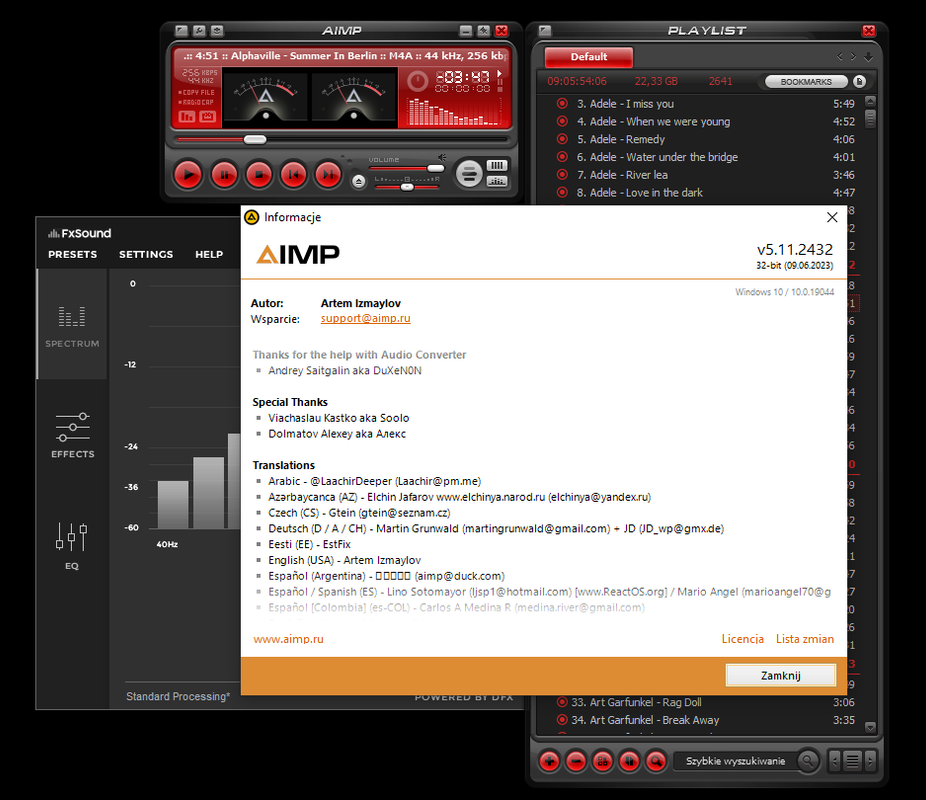Pause the track in AIMP player
This screenshot has width=926, height=800.
tap(224, 175)
